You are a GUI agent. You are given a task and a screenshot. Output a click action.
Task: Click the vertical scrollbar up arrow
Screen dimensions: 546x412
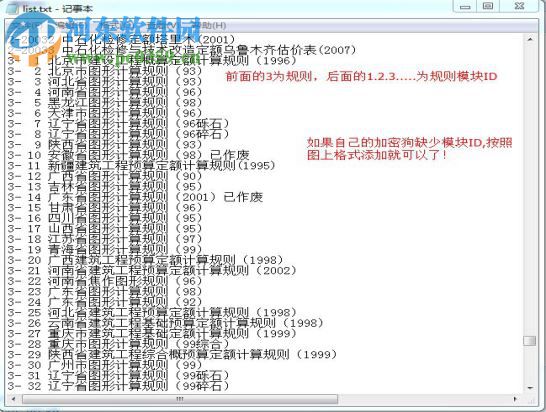(530, 39)
